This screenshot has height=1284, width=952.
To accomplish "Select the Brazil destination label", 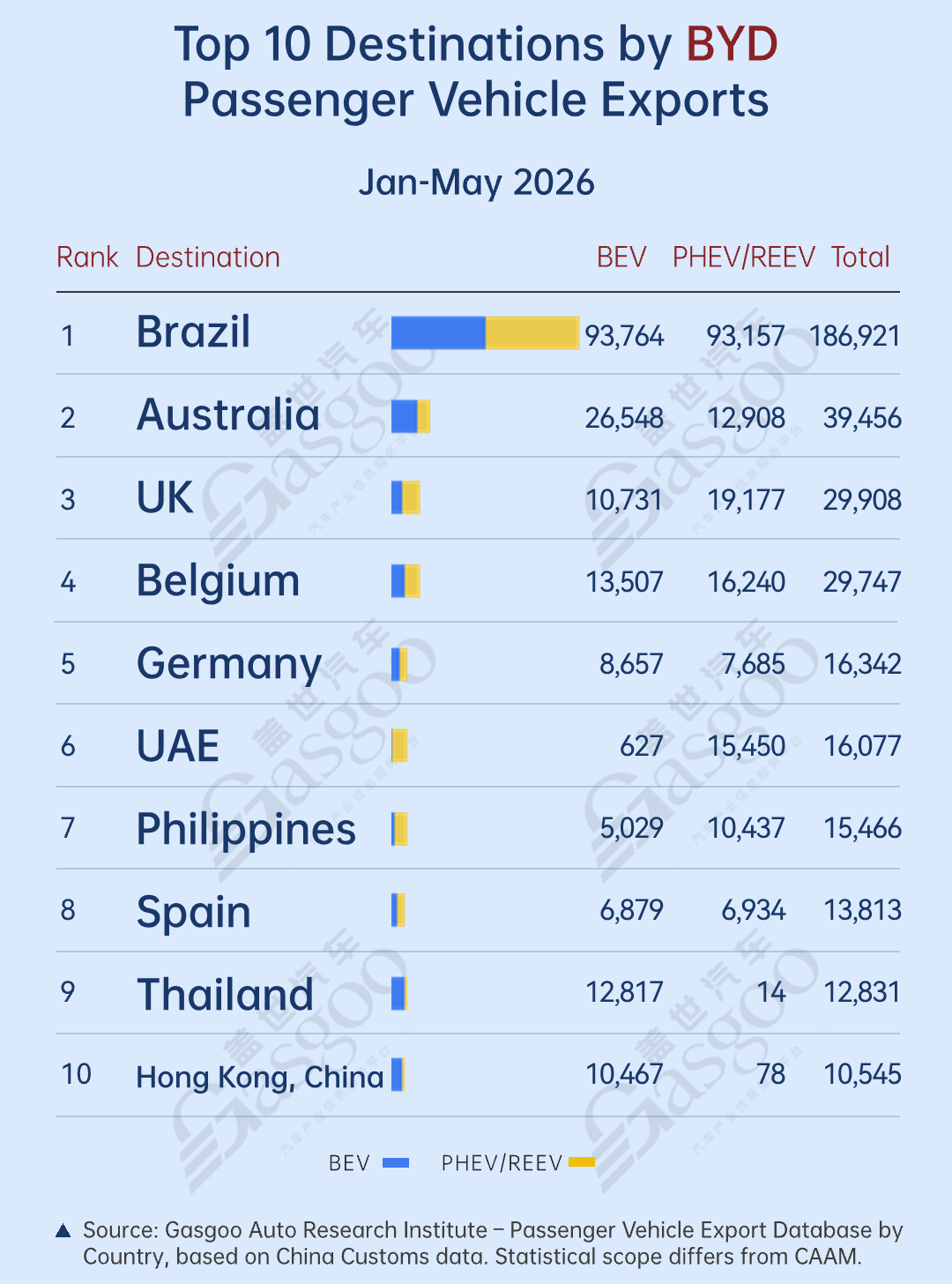I will point(194,332).
